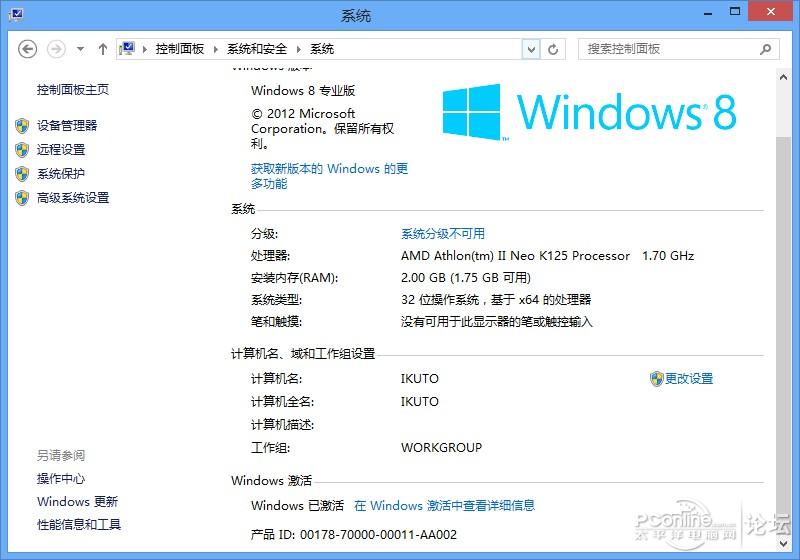Viewport: 800px width, 560px height.
Task: Click IKUTO beside 计算机全名
Action: 419,402
